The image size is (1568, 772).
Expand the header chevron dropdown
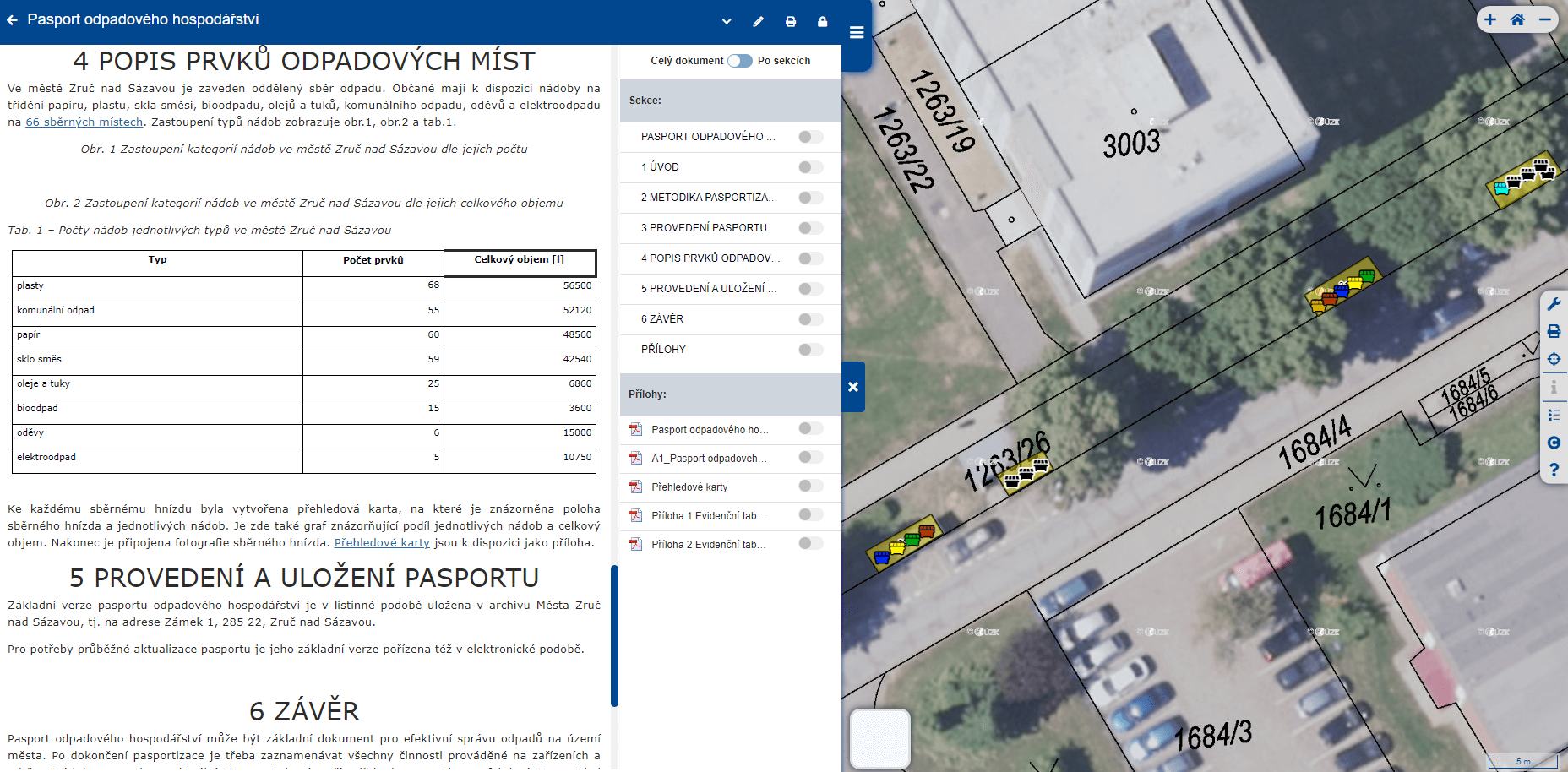(727, 22)
